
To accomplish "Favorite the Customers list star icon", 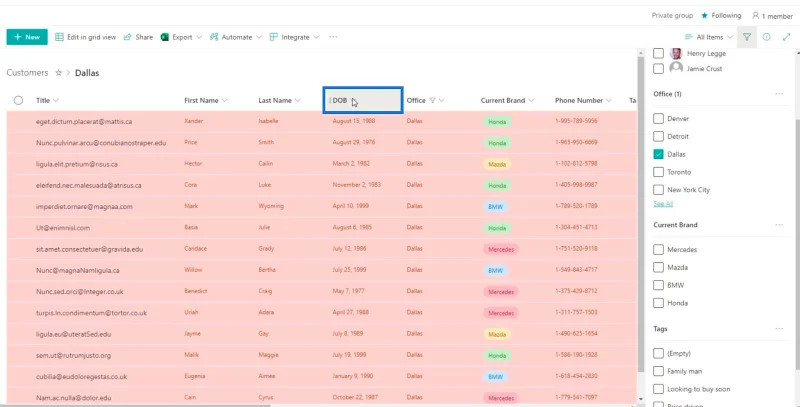I will coord(58,73).
